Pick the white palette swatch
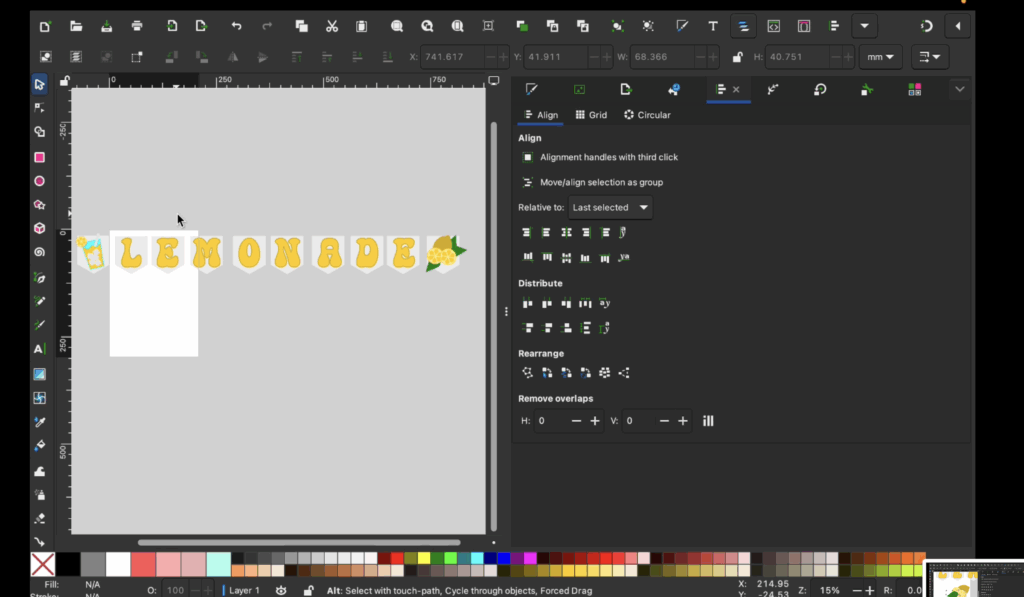The image size is (1024, 597). tap(118, 564)
